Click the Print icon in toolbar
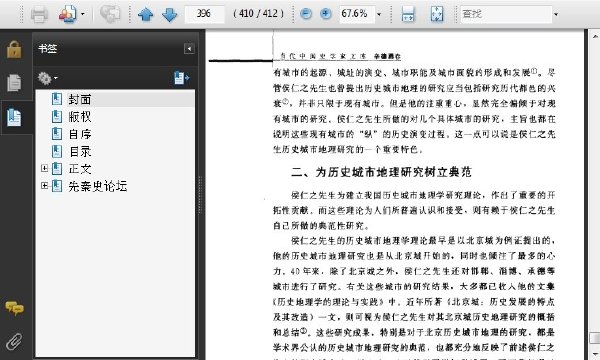The image size is (600, 360). pos(39,14)
